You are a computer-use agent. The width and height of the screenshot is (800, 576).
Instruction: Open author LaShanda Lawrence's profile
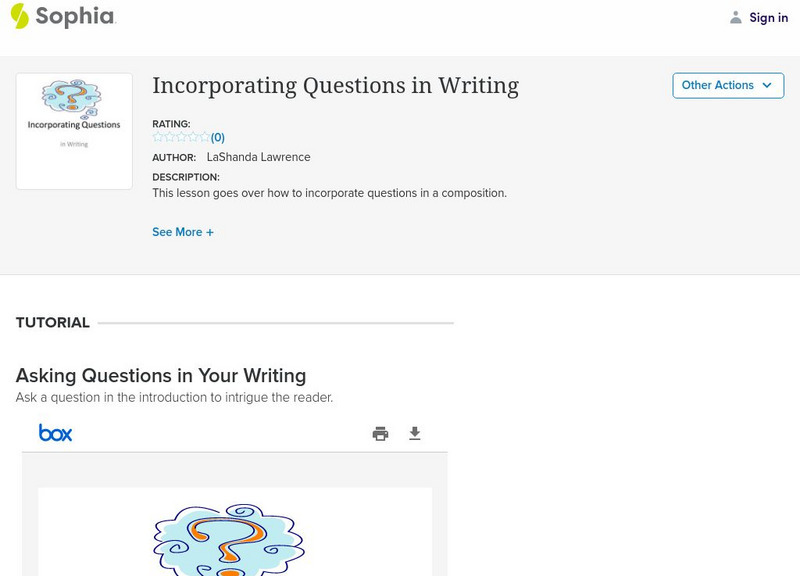(258, 157)
